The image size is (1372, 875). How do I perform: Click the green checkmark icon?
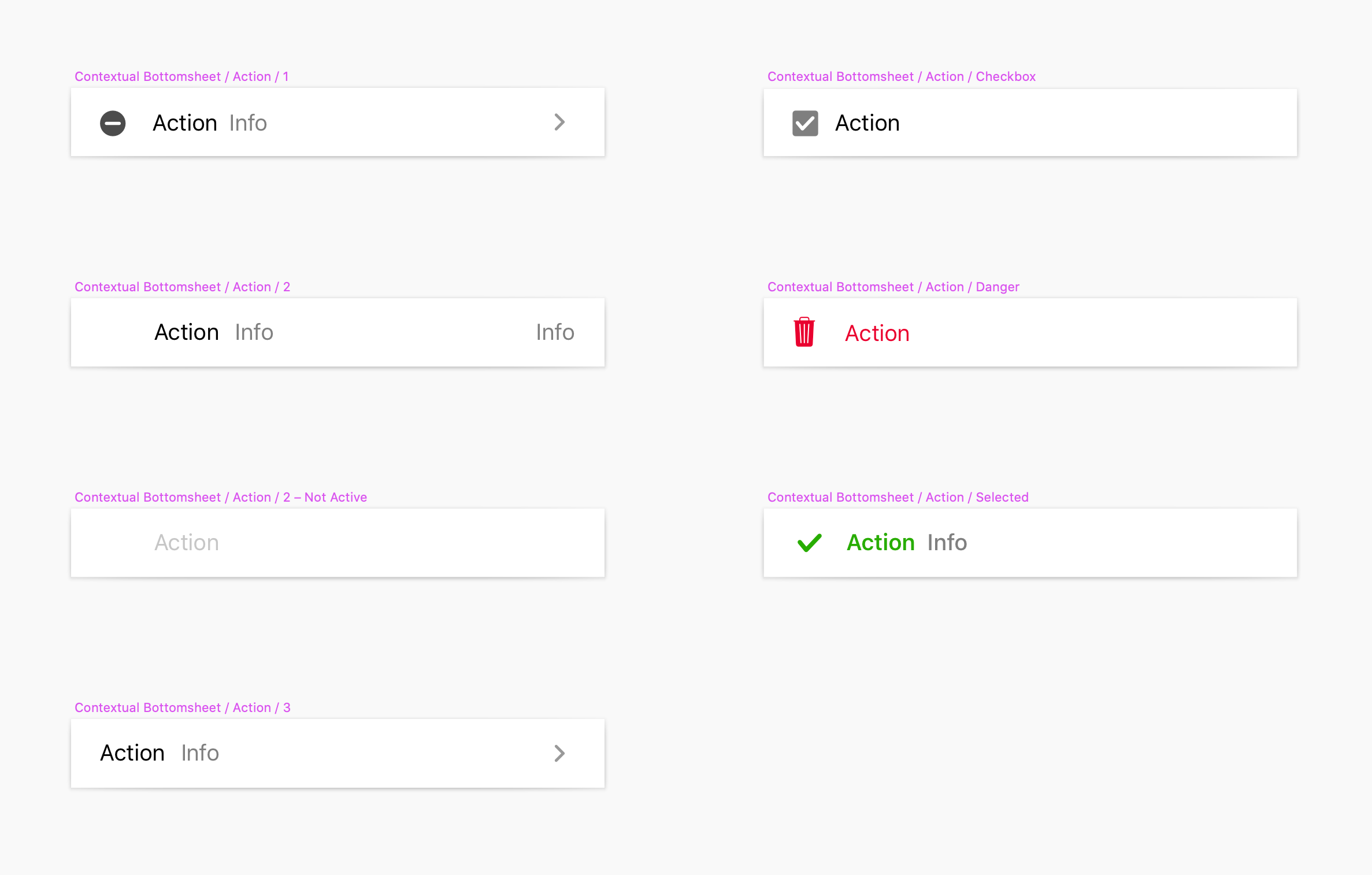click(x=809, y=543)
